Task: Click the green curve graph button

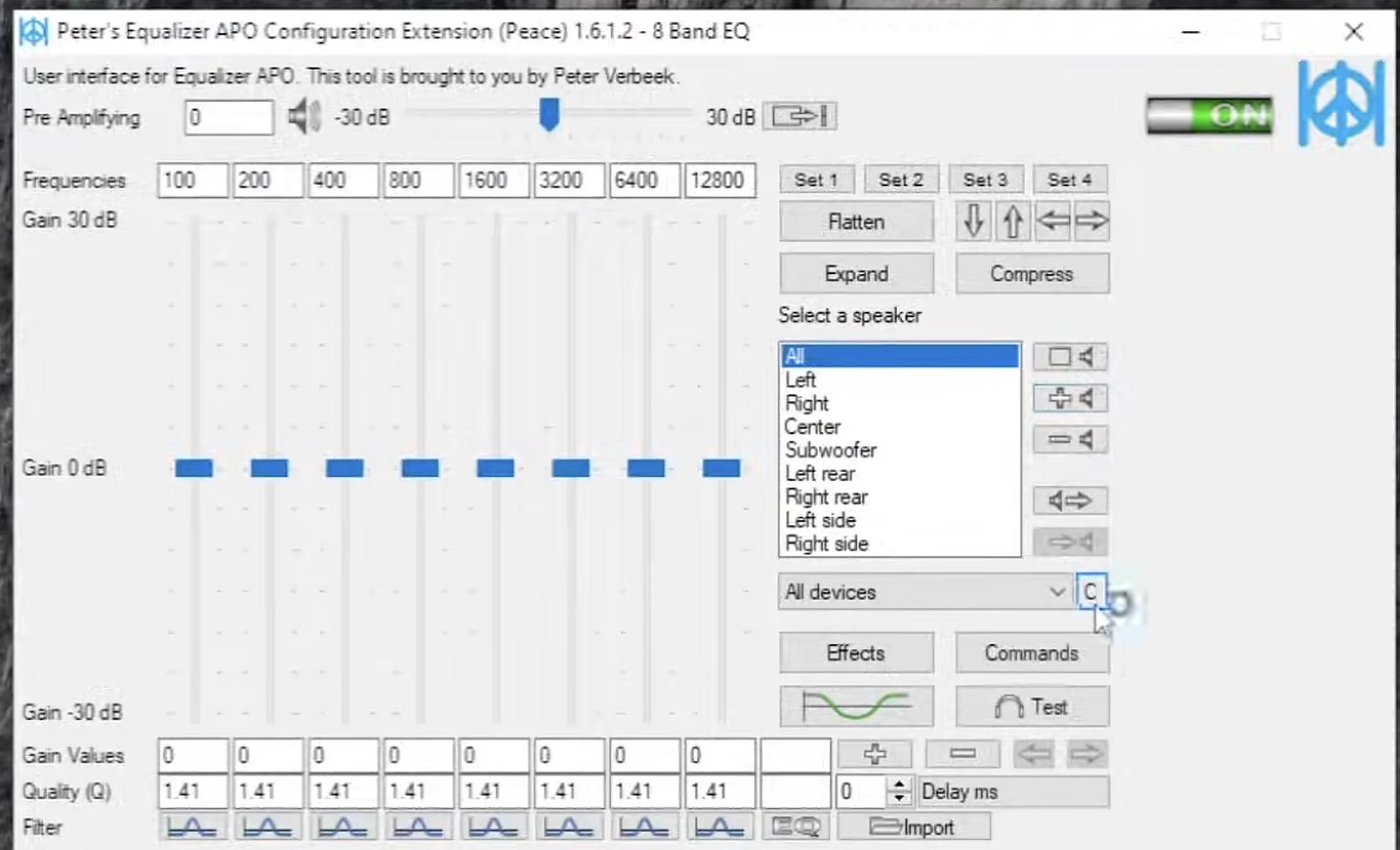Action: [857, 706]
